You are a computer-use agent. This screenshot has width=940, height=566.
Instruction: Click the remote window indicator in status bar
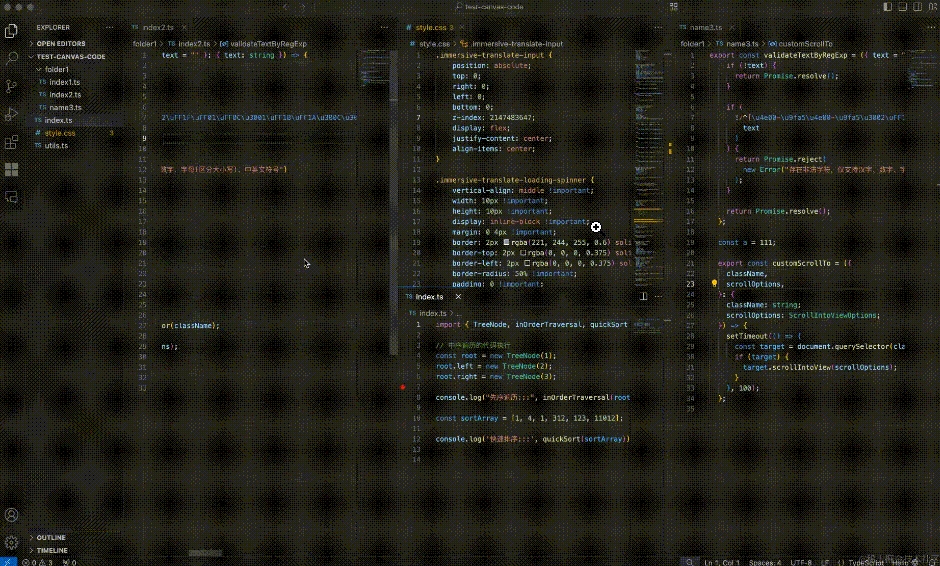(8, 562)
